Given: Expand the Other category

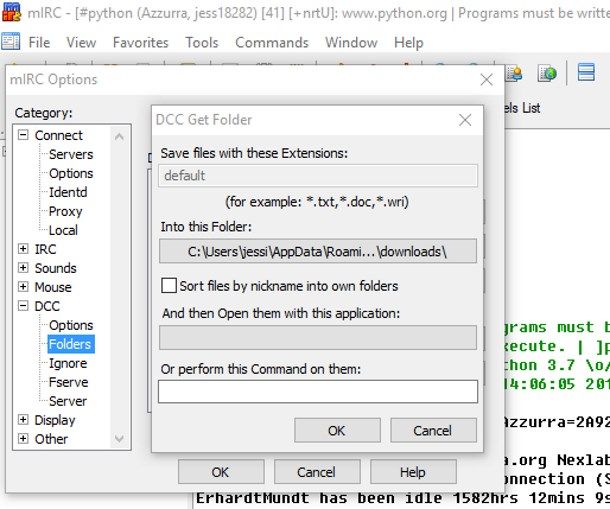Looking at the screenshot, I should (23, 439).
